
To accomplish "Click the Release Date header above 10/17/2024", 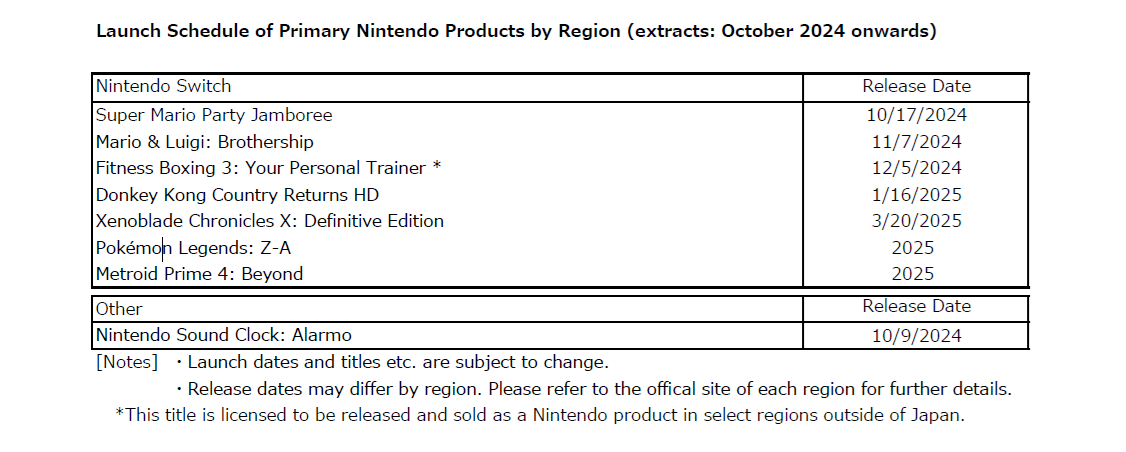I will pyautogui.click(x=916, y=87).
